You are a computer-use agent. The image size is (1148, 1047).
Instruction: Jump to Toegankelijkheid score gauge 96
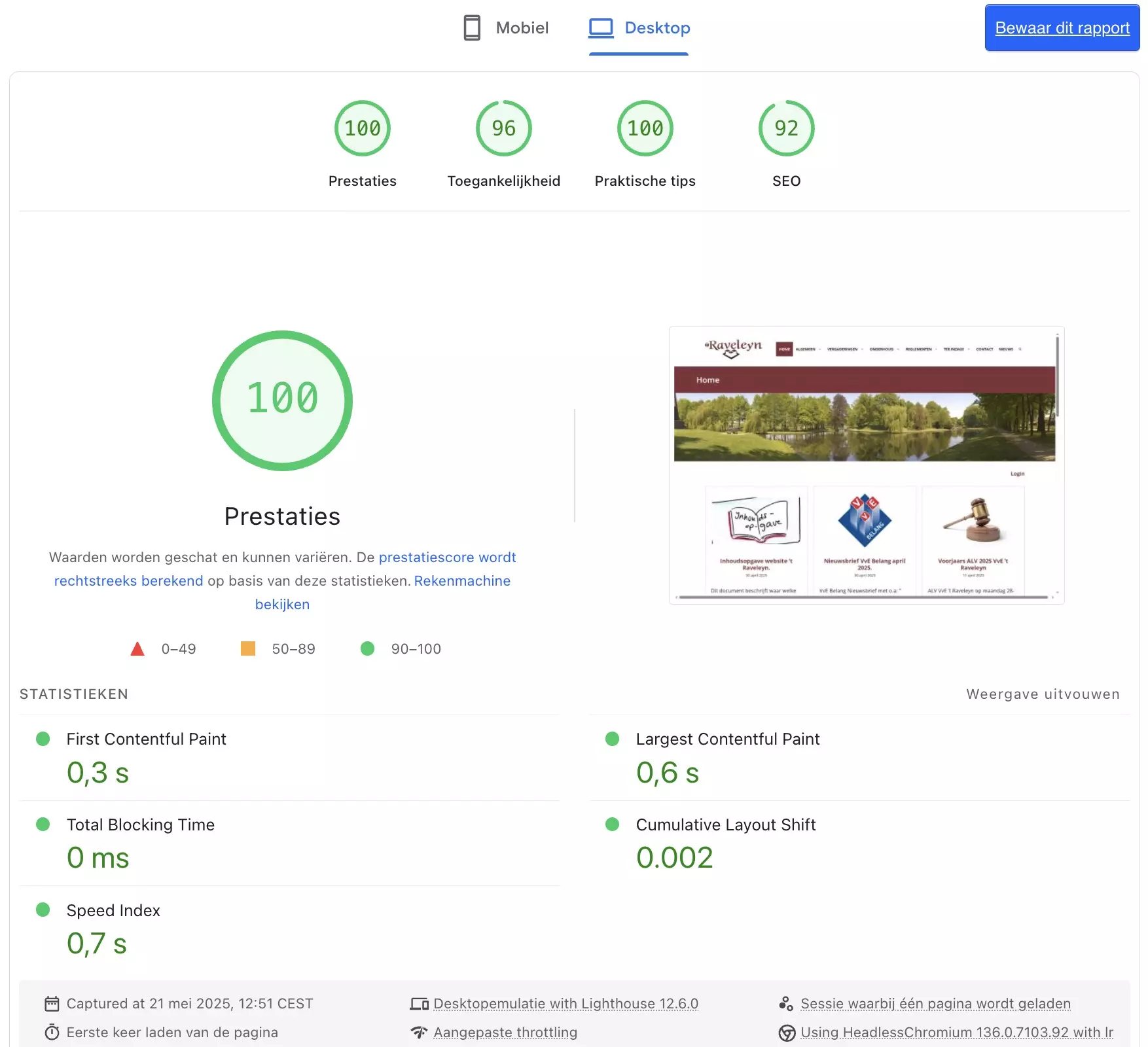503,129
